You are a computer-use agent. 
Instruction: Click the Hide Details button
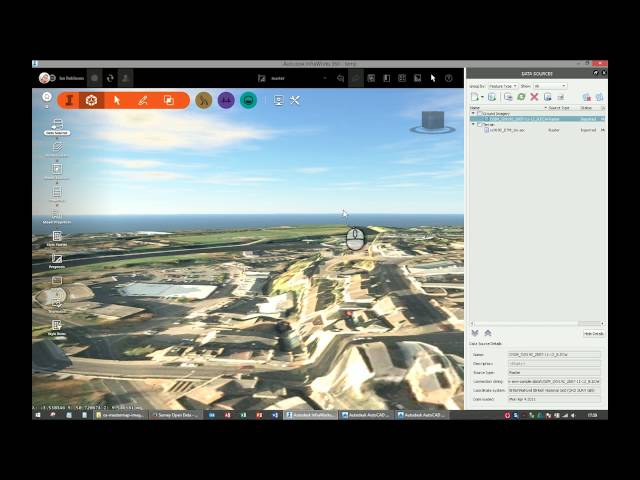(x=593, y=333)
